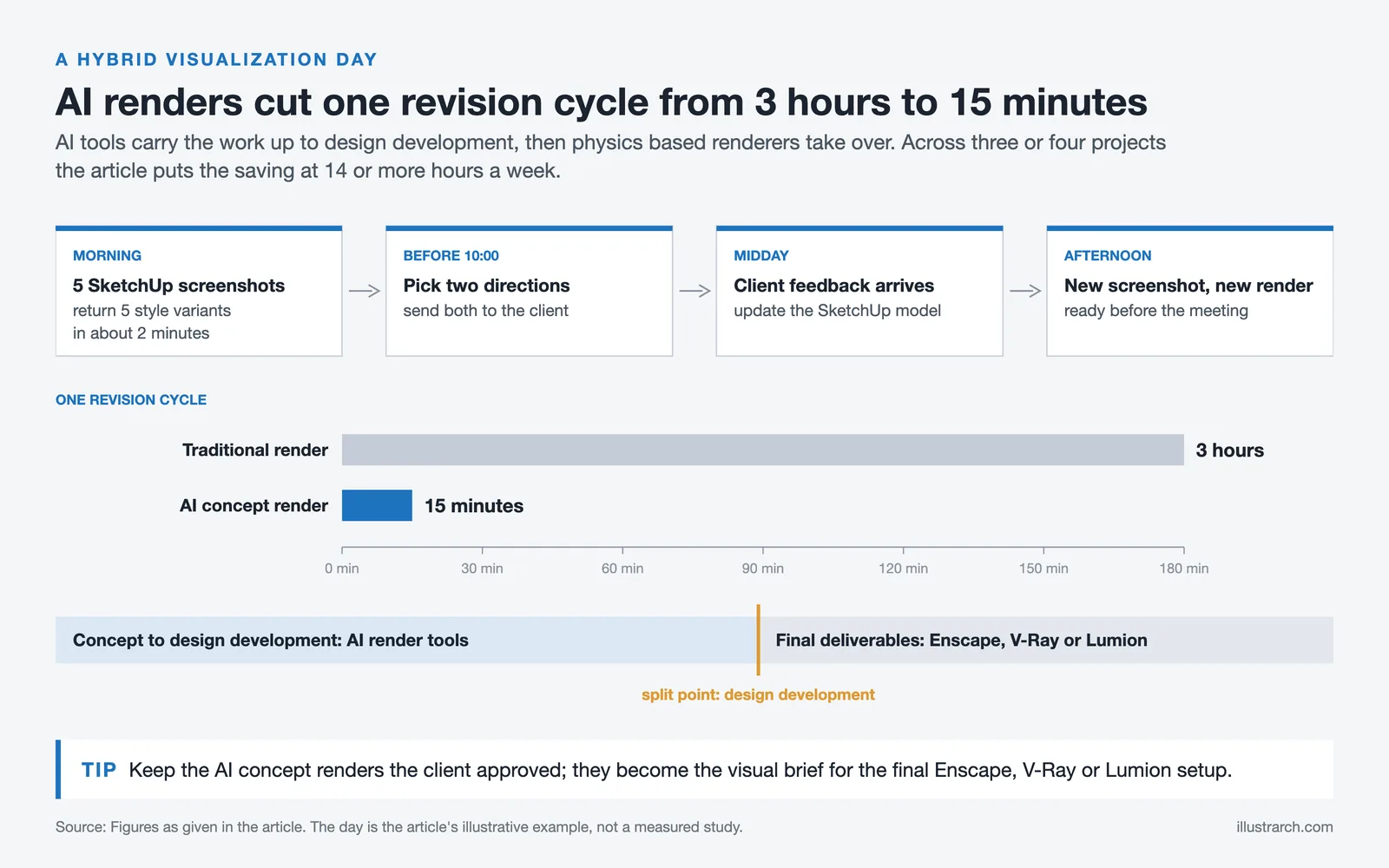Click 'New screenshot, new render' card title
The width and height of the screenshot is (1389, 868).
1188,286
